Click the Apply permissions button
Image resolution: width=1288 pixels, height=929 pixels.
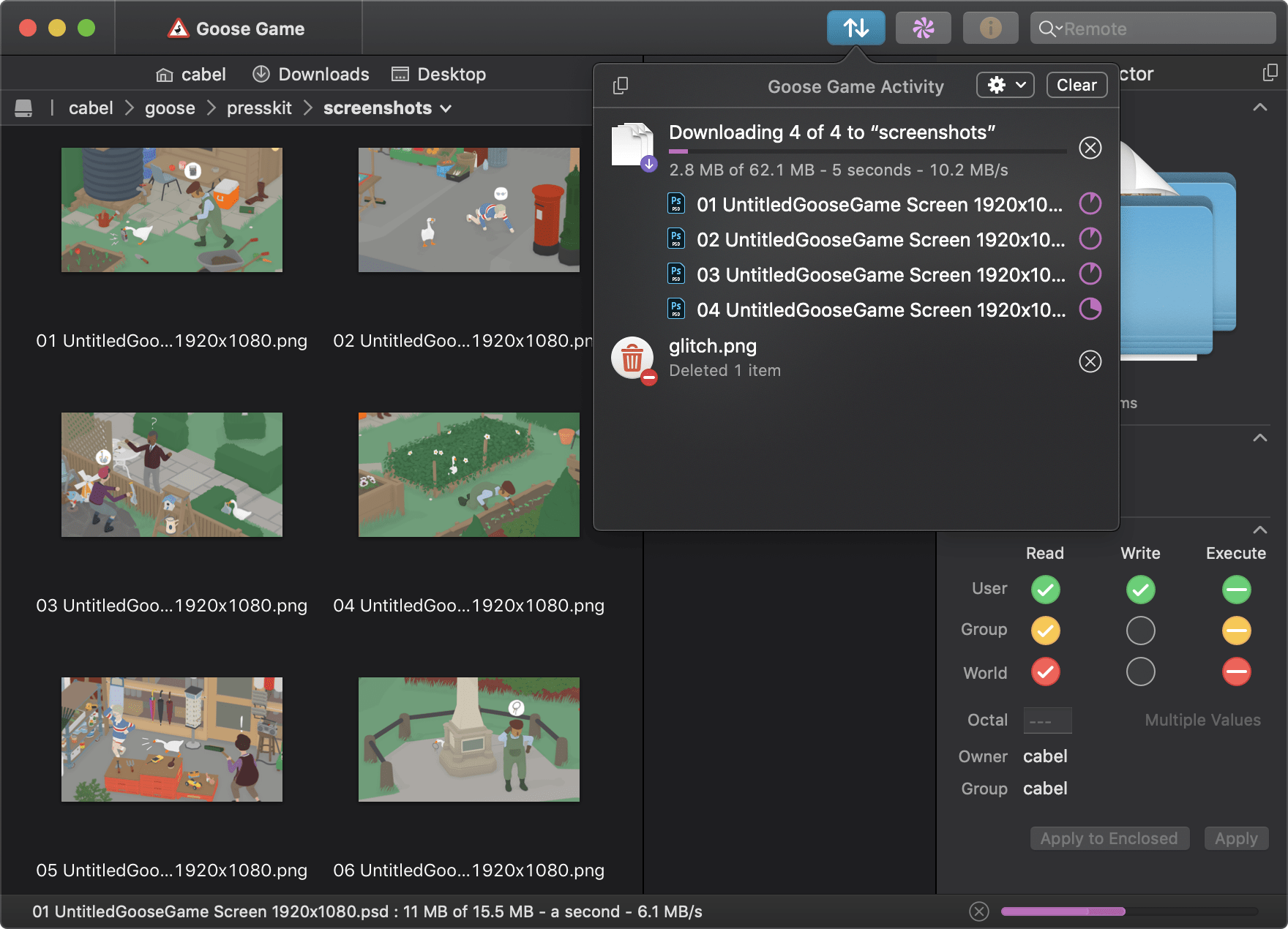point(1236,838)
